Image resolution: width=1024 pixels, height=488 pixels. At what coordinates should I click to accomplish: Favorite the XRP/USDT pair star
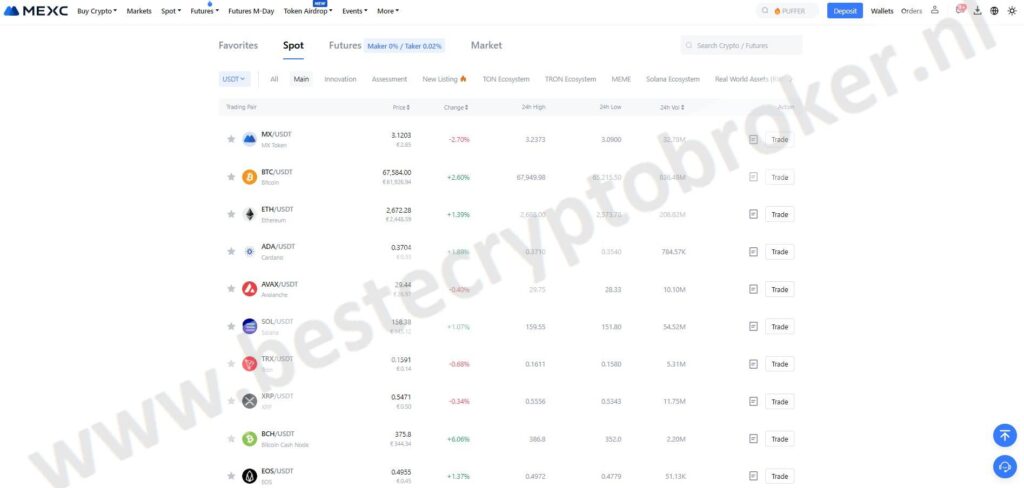(x=231, y=401)
